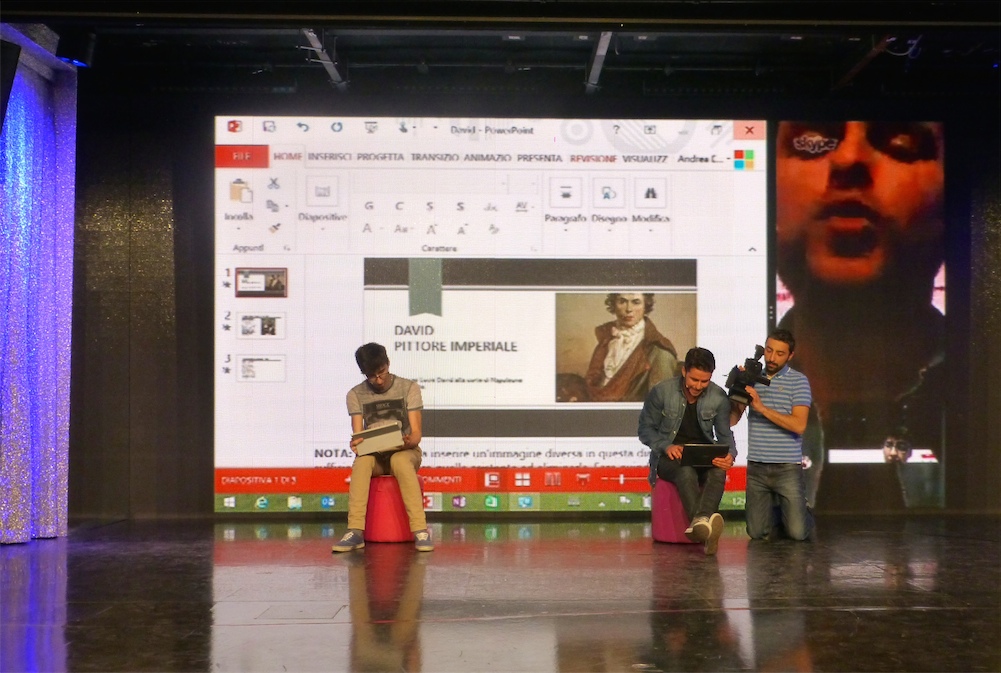Switch to Slide Sorter view

point(522,480)
